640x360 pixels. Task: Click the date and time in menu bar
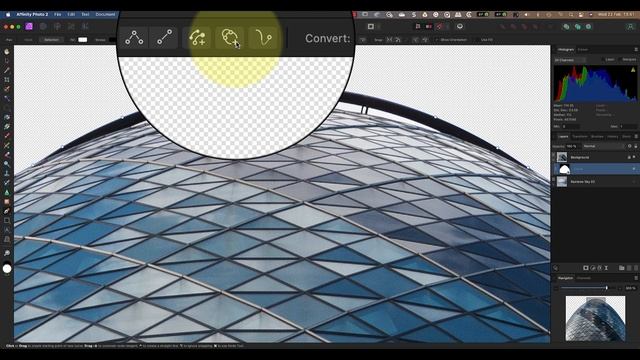pyautogui.click(x=615, y=14)
